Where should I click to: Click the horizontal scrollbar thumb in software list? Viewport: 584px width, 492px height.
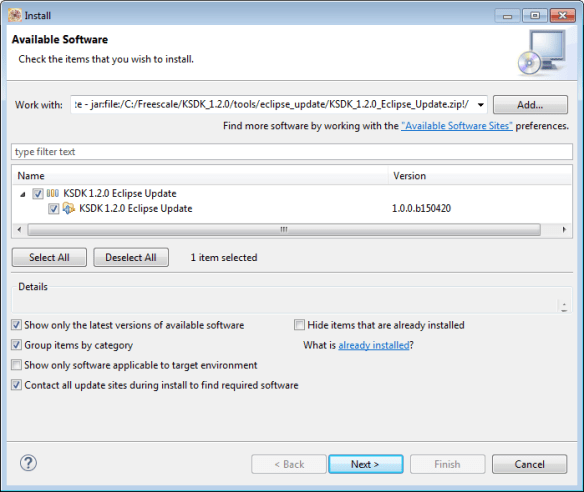[284, 229]
